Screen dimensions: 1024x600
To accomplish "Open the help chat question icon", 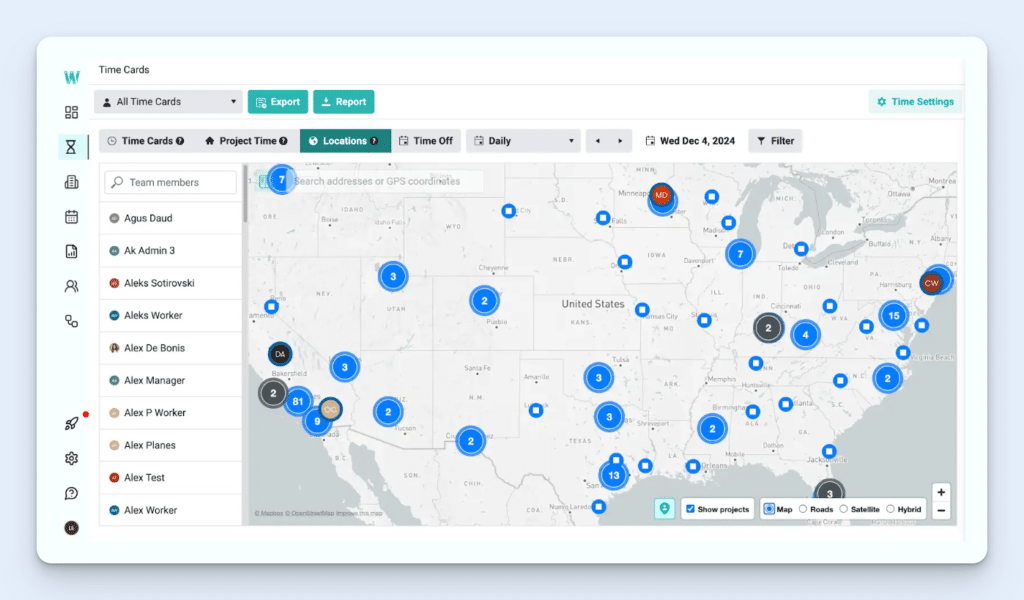I will tap(71, 494).
